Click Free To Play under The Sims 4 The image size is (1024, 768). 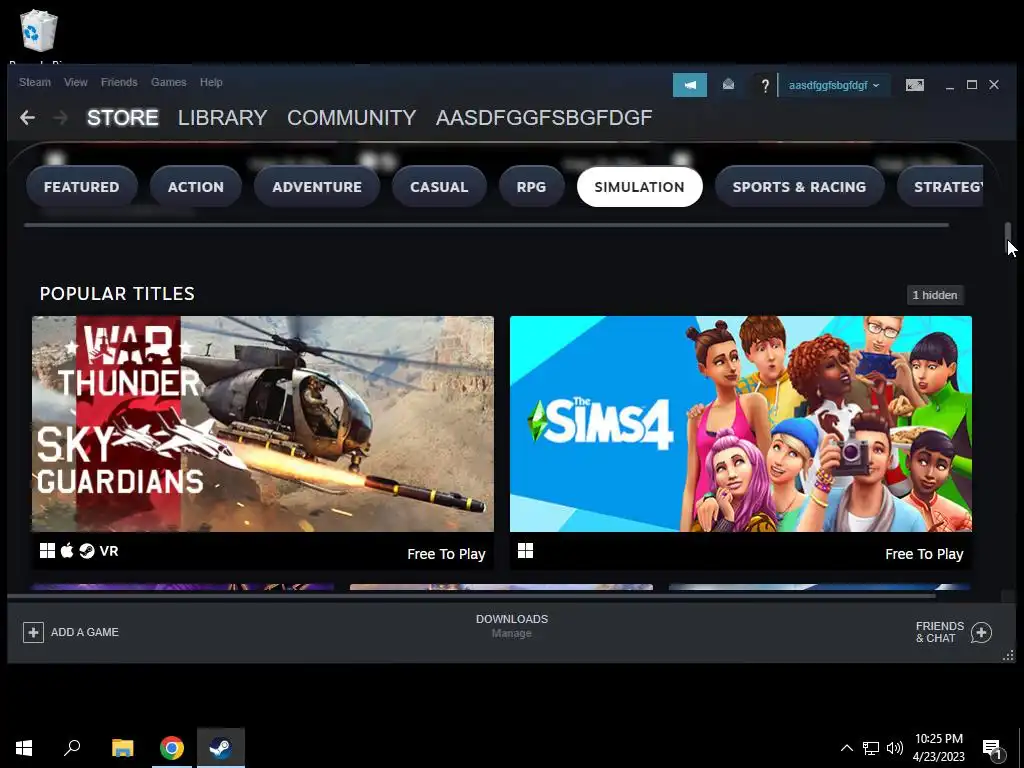coord(924,554)
